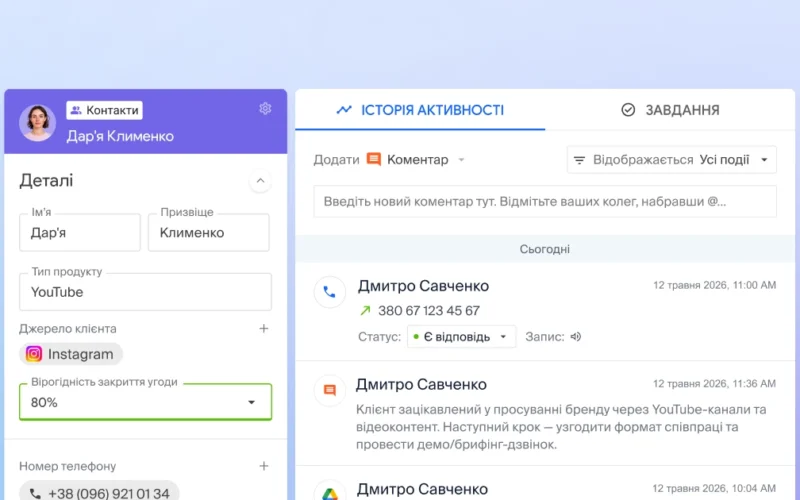Viewport: 800px width, 500px height.
Task: Click the phone icon in number chip
Action: pos(35,493)
